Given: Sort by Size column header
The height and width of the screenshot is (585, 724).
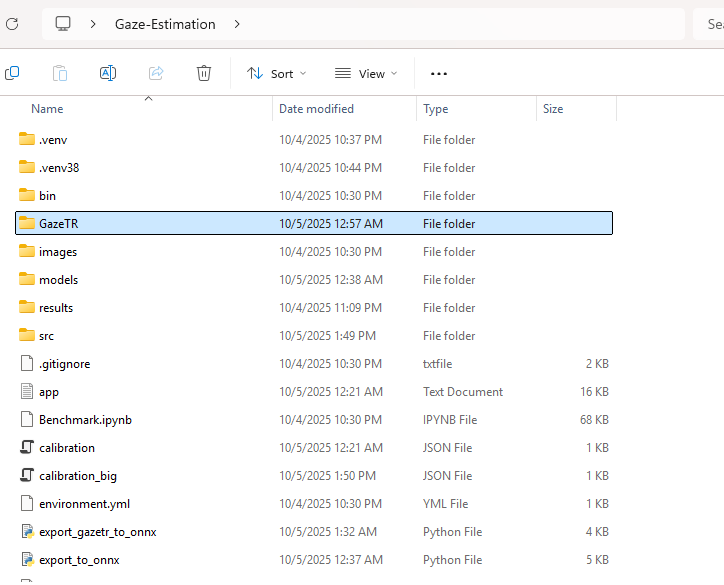Looking at the screenshot, I should click(x=553, y=109).
